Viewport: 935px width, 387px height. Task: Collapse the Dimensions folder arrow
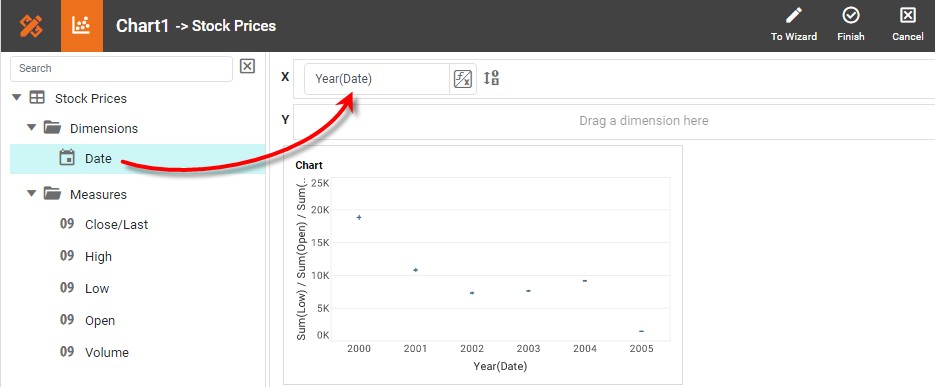click(32, 127)
